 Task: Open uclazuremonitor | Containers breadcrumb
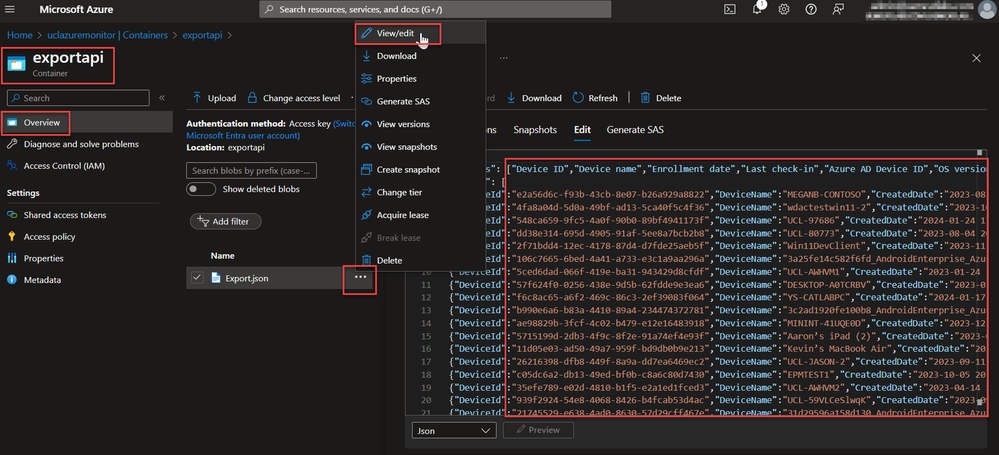pos(106,35)
